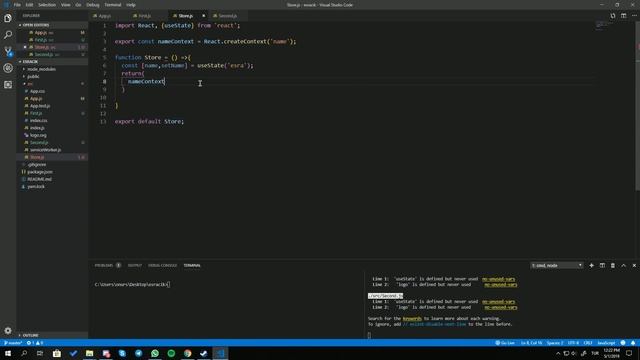Open File Explorer from the taskbar
Screen dimensions: 640x360
pyautogui.click(x=89, y=353)
